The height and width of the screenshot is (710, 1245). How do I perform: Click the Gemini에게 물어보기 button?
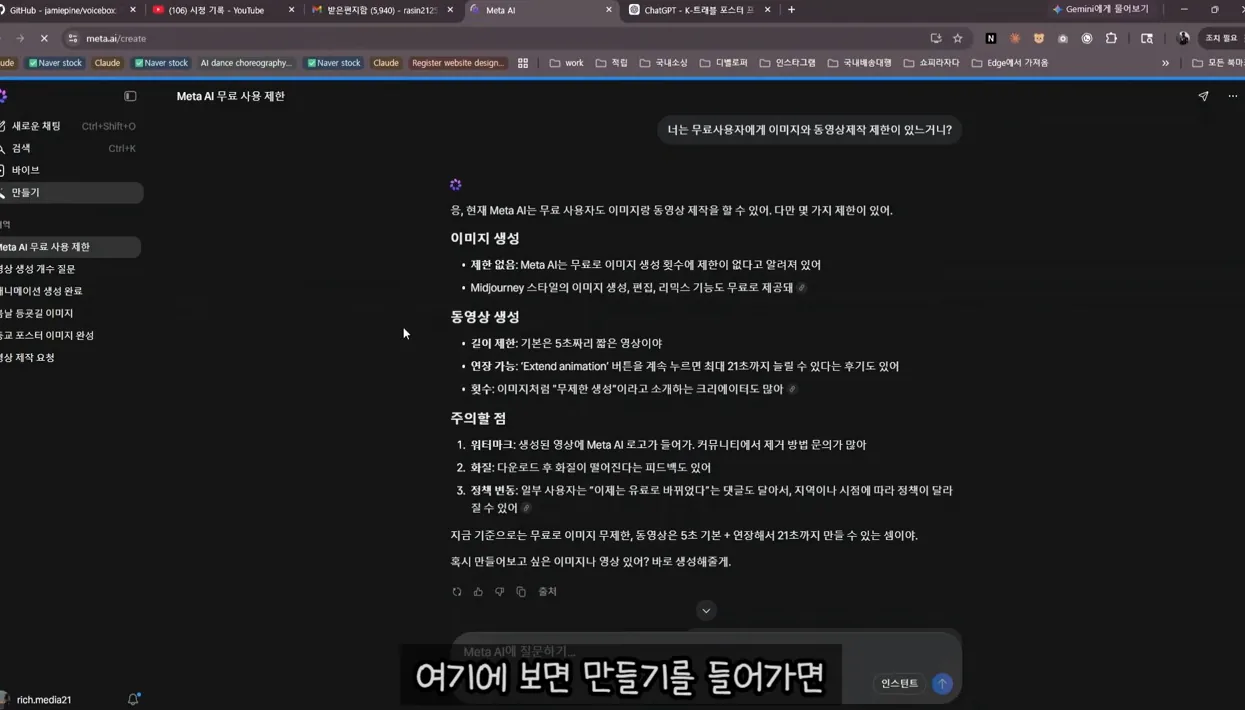1100,10
